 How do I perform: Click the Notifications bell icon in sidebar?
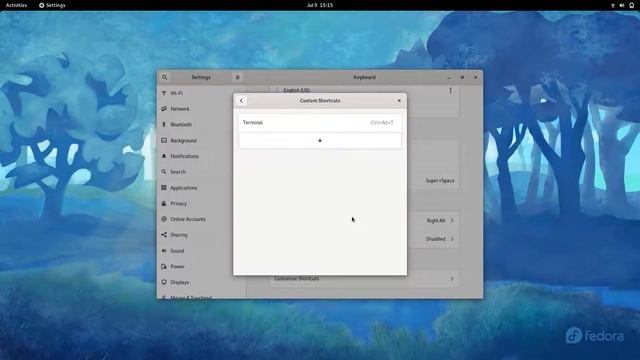[x=164, y=156]
